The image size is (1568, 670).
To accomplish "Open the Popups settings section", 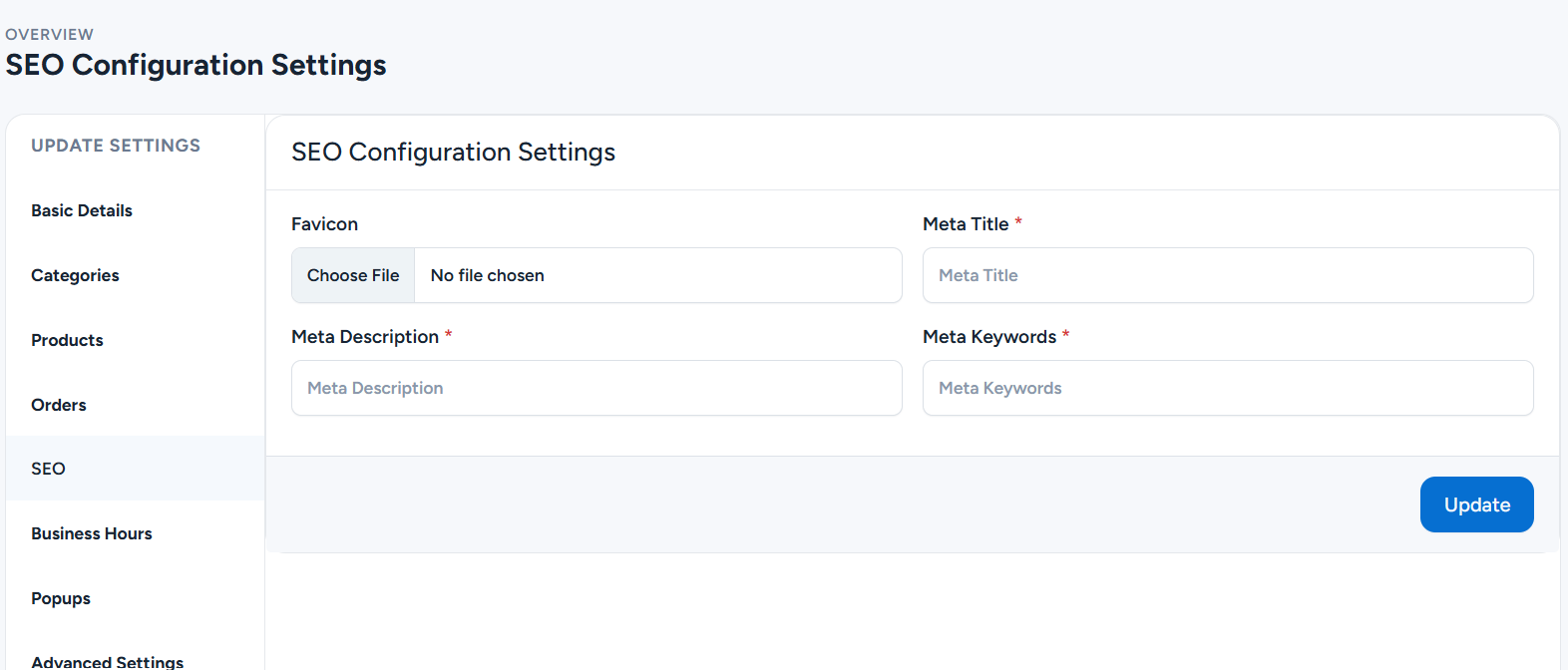I will [61, 598].
